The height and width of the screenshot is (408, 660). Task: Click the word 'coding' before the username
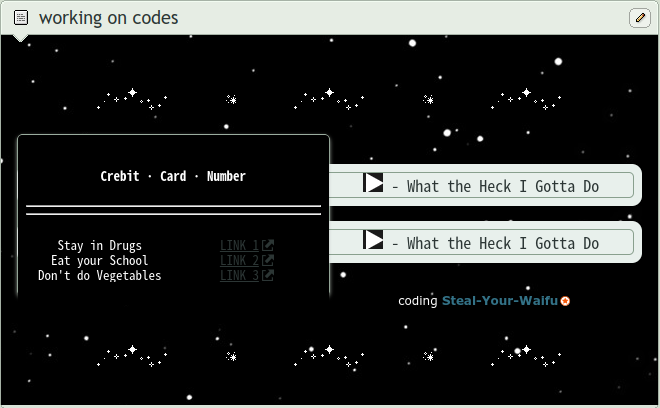pos(418,301)
